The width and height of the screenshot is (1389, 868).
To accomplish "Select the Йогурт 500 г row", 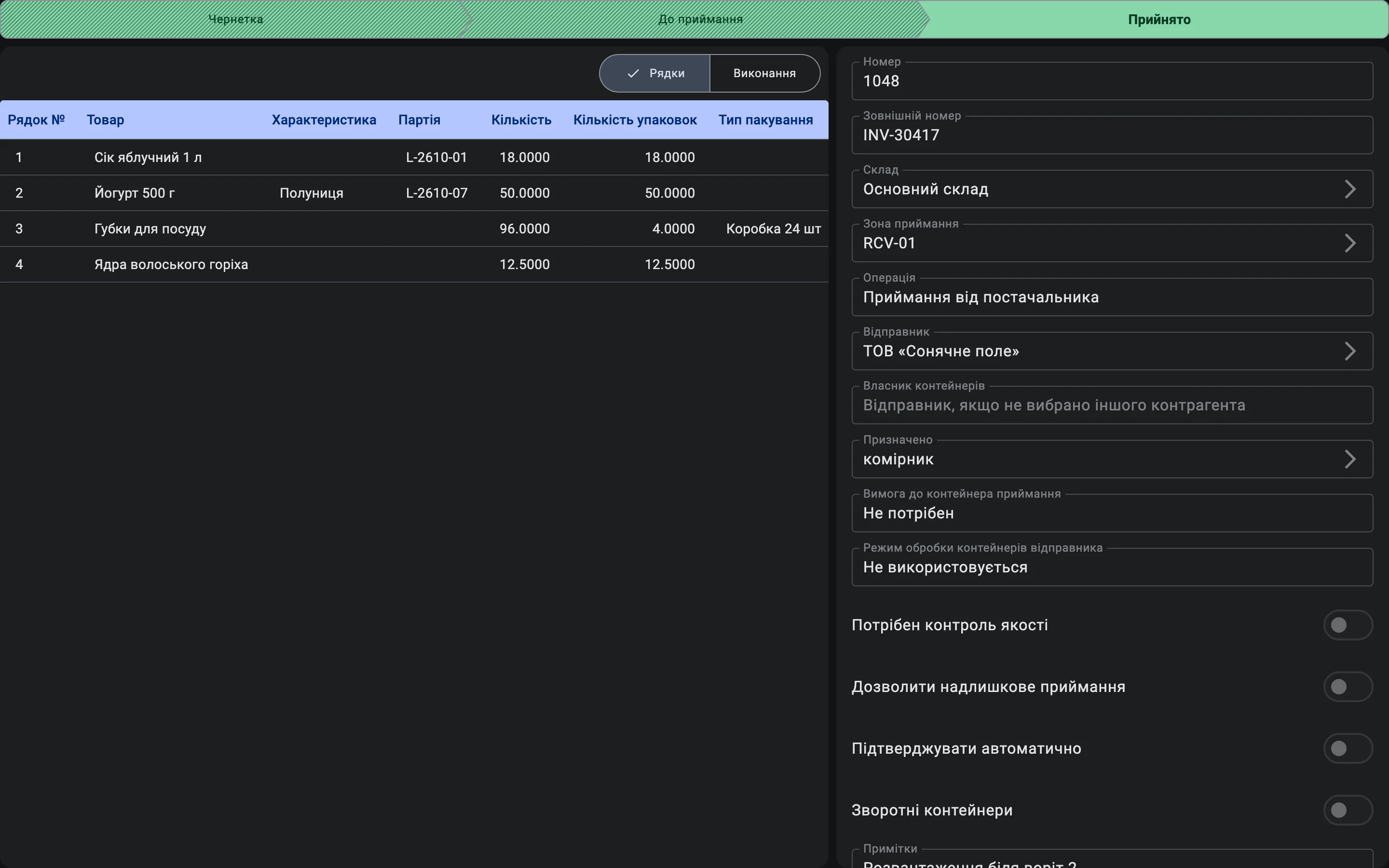I will [x=414, y=193].
